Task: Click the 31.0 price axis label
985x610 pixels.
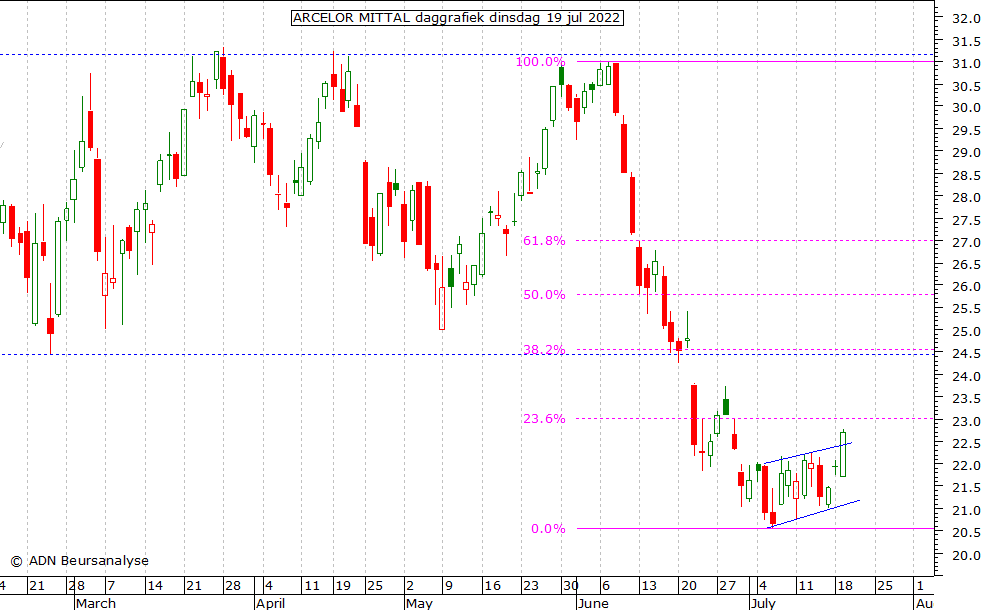Action: tap(966, 63)
